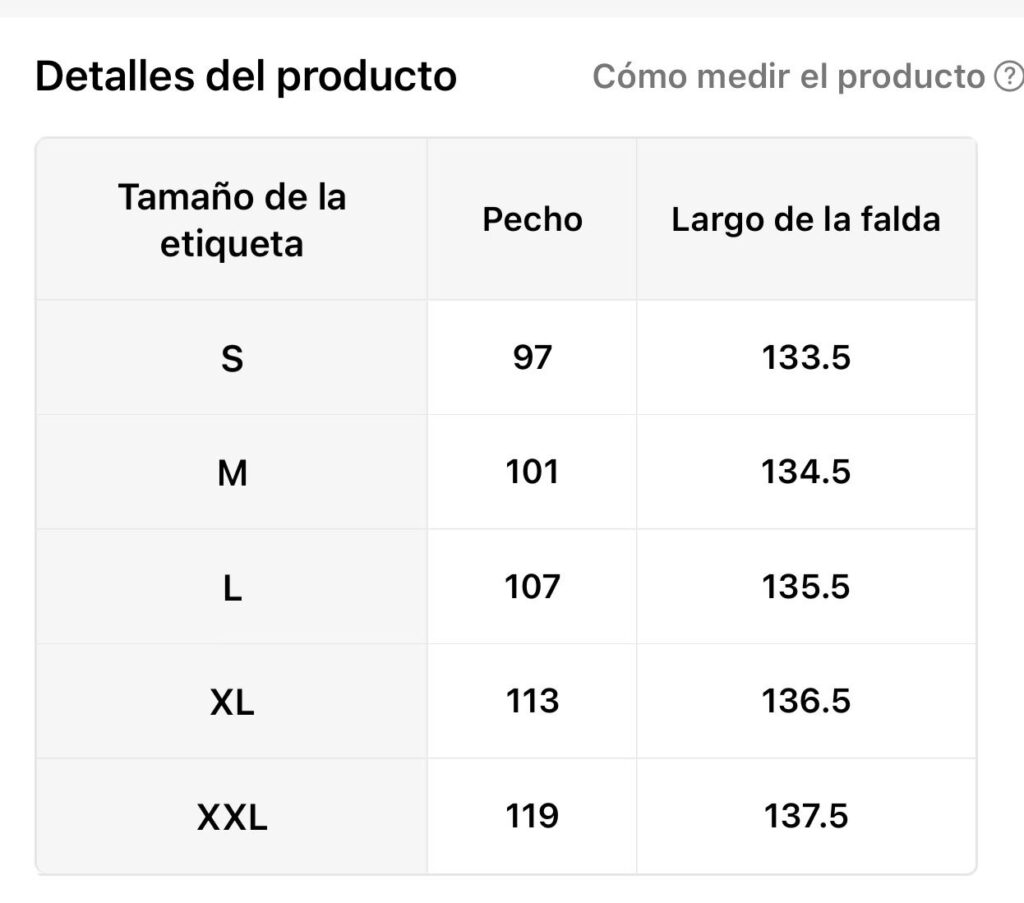Click the chest value 107

pyautogui.click(x=532, y=586)
